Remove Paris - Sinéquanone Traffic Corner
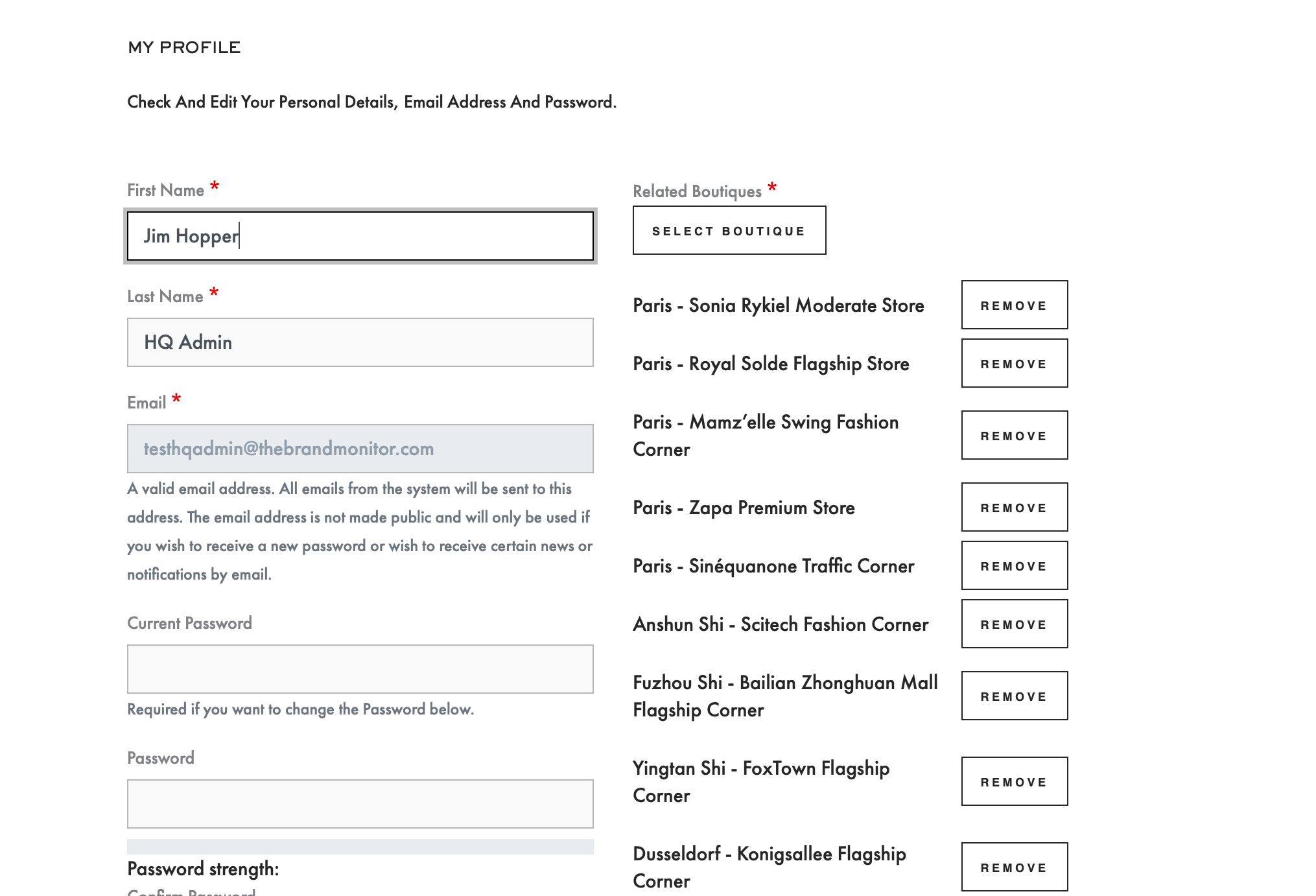Screen dimensions: 1316x896 (x=1014, y=566)
